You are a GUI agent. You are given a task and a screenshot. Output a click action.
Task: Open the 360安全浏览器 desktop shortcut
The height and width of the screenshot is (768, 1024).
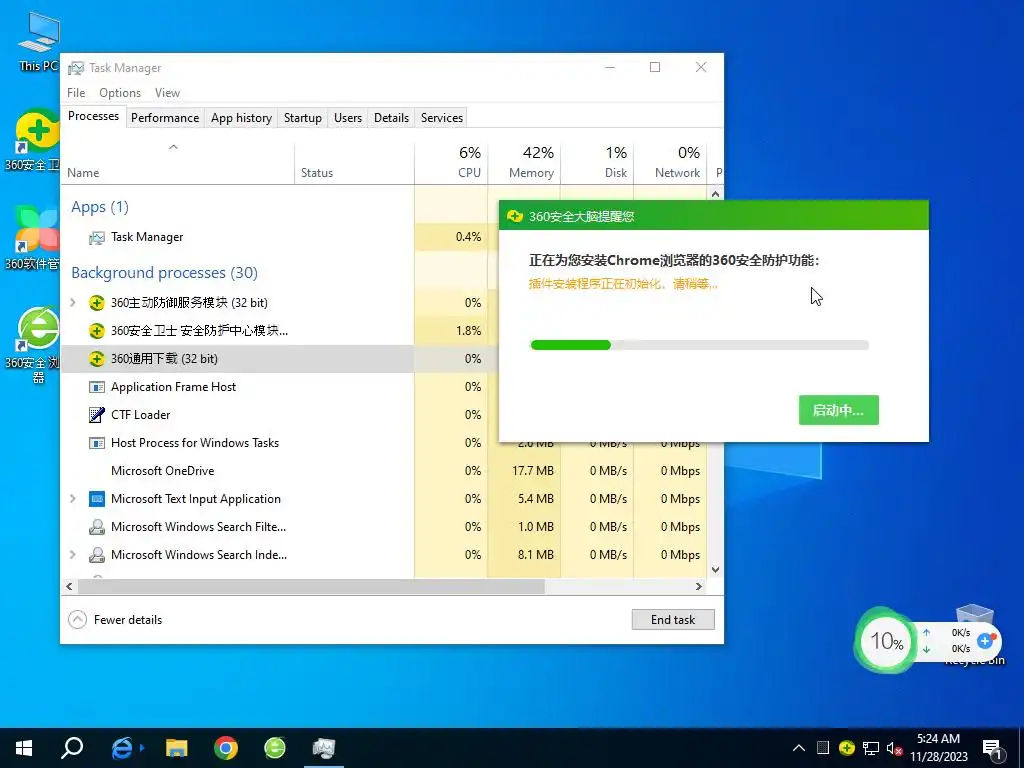[x=36, y=343]
